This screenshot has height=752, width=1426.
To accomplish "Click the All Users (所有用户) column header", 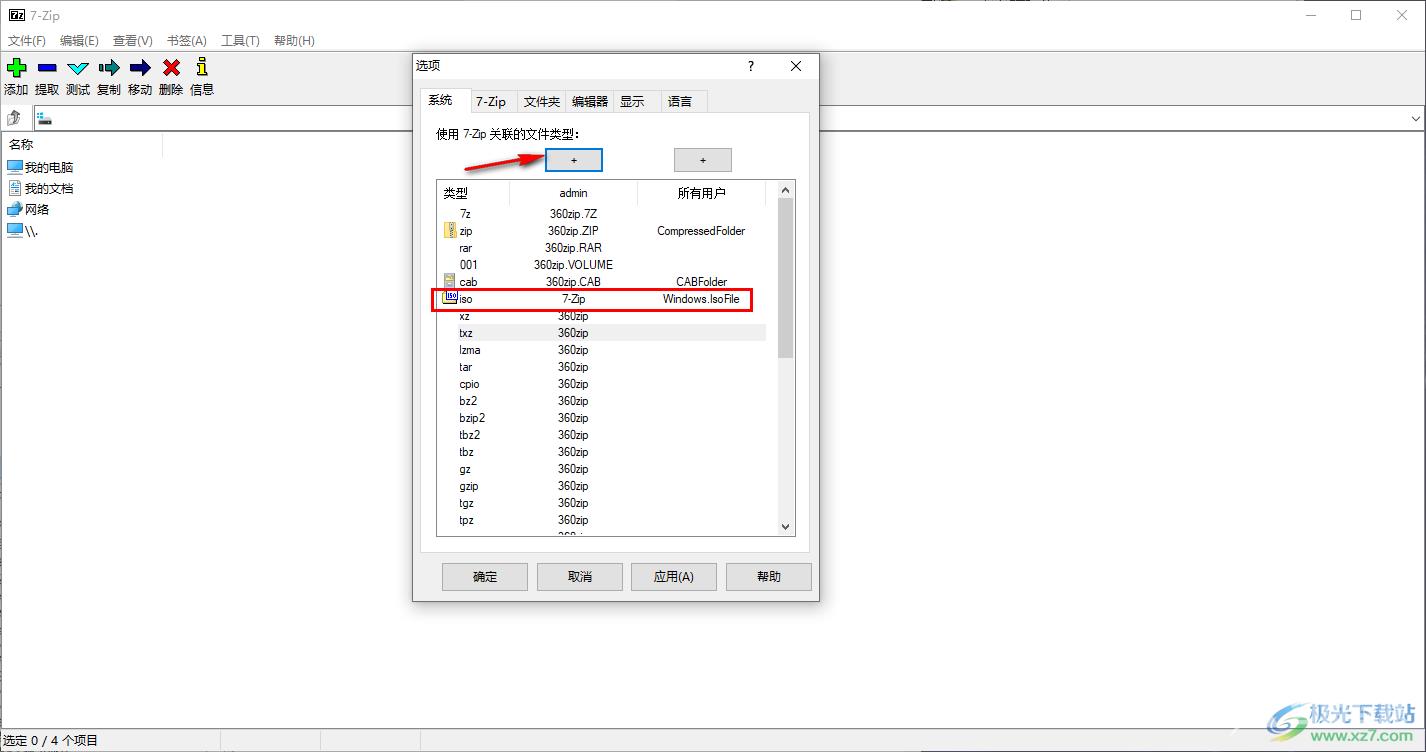I will point(701,193).
